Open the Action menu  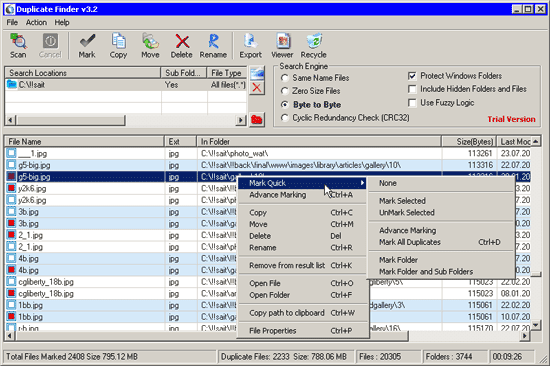(36, 22)
